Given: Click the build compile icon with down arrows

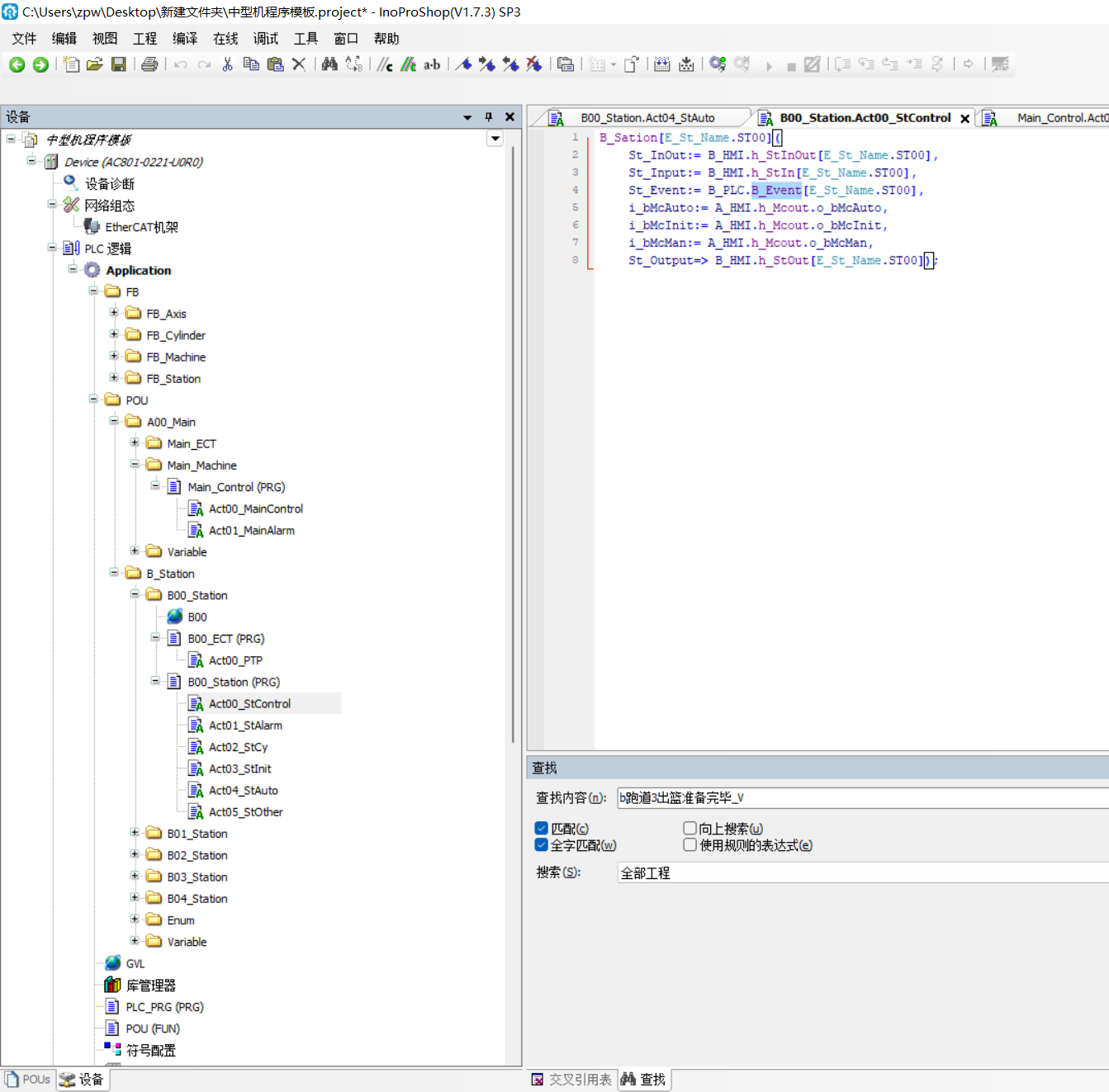Looking at the screenshot, I should pos(662,64).
